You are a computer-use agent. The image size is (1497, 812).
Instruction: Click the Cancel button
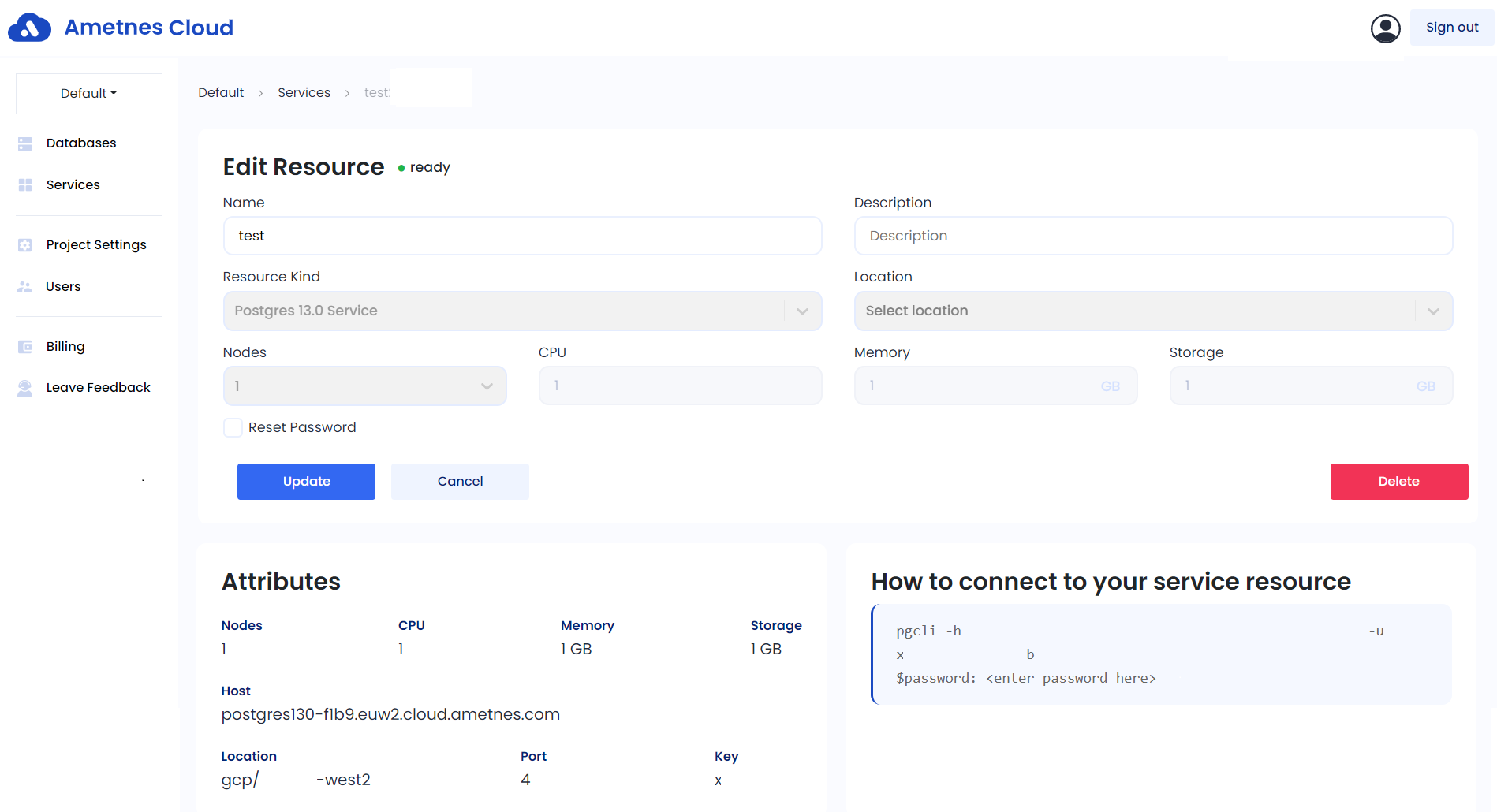tap(460, 482)
